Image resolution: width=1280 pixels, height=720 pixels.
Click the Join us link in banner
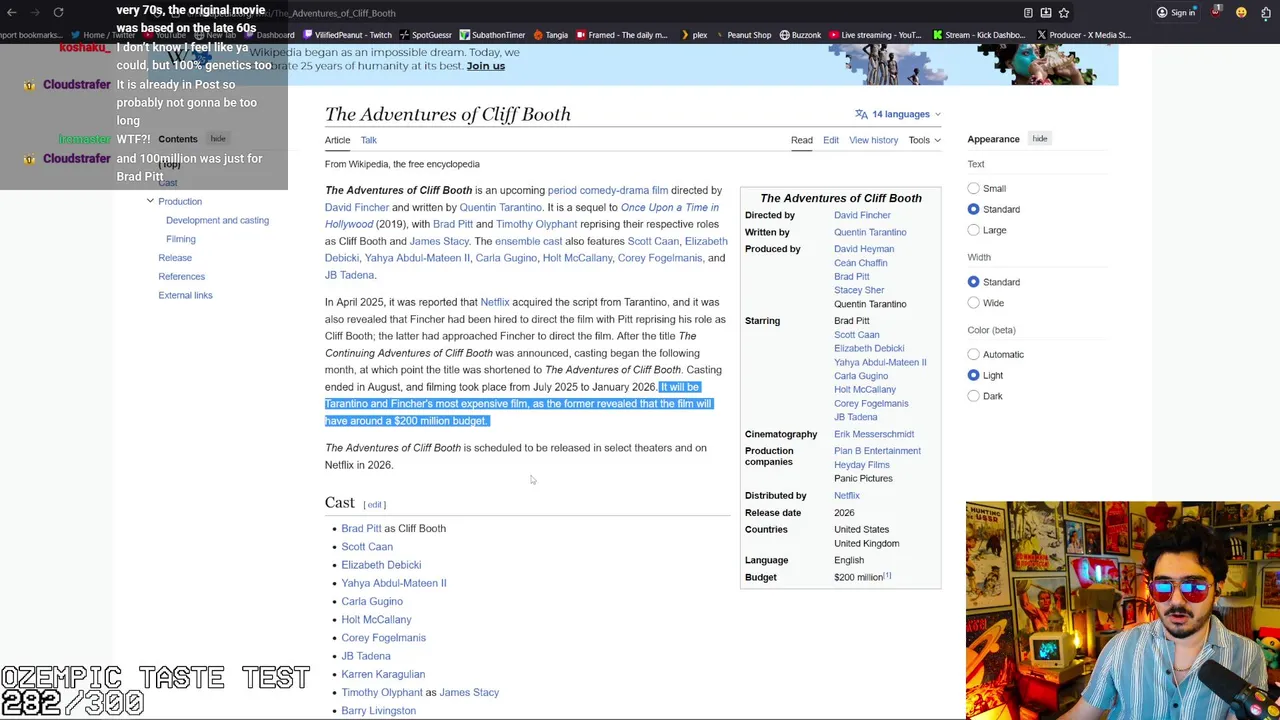pyautogui.click(x=486, y=66)
